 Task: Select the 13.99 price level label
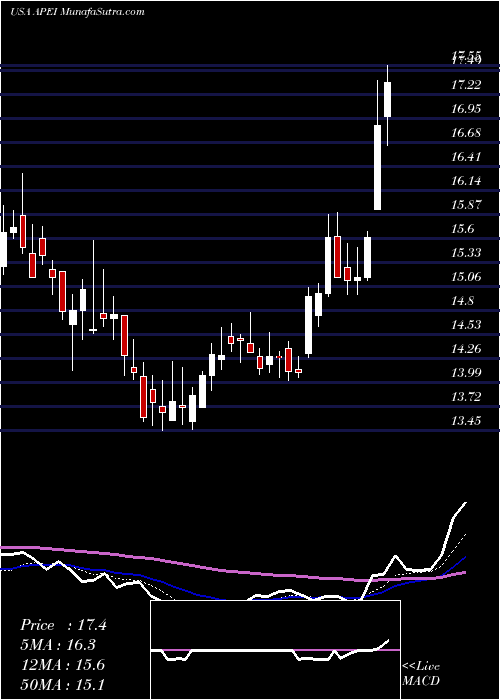click(466, 374)
